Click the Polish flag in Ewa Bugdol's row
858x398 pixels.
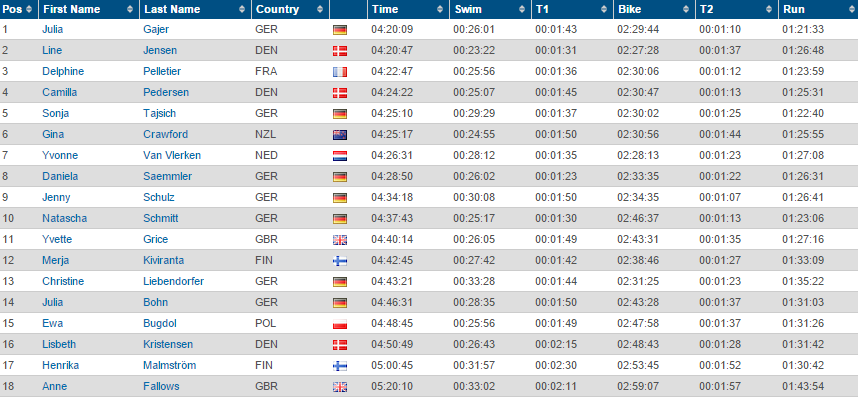point(340,324)
